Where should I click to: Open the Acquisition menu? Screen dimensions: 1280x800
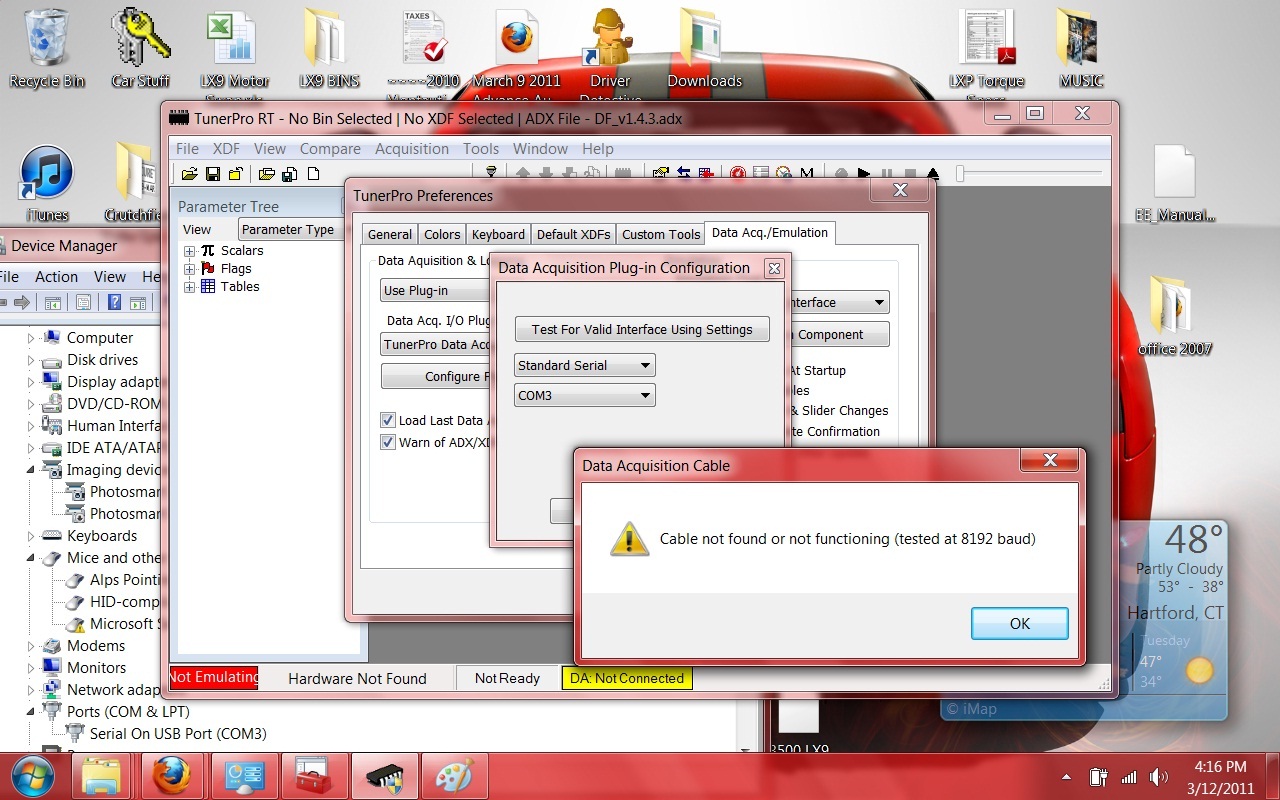[x=411, y=149]
